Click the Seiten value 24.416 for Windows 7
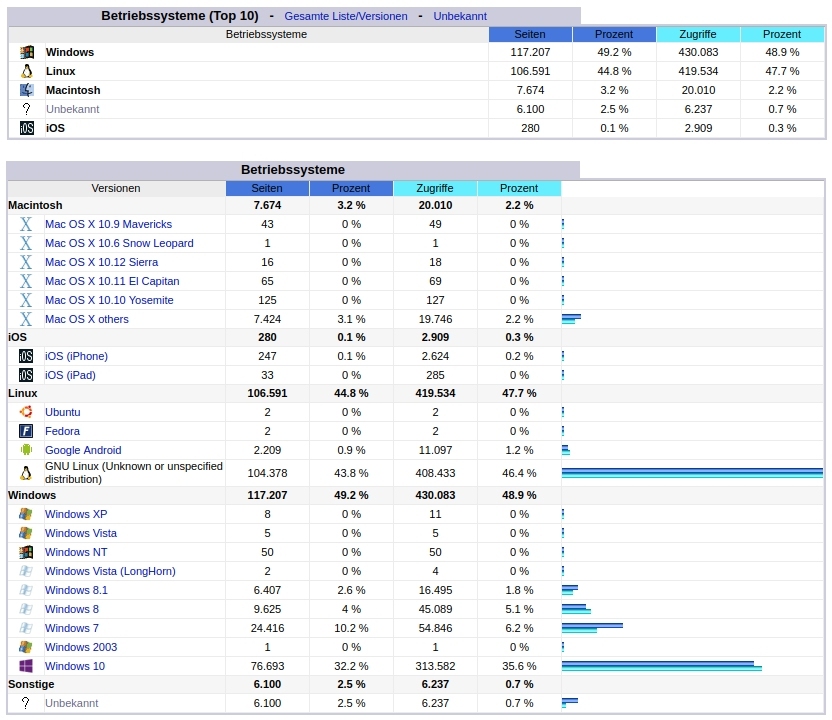 (267, 628)
